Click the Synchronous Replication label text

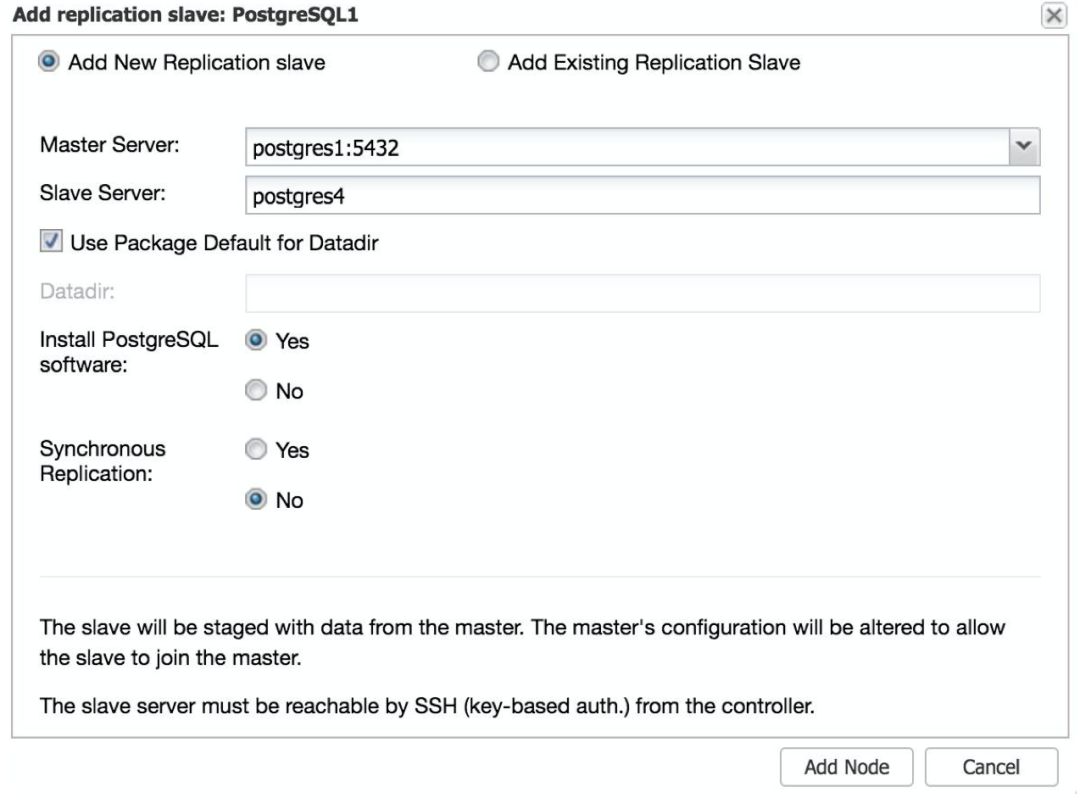[102, 461]
